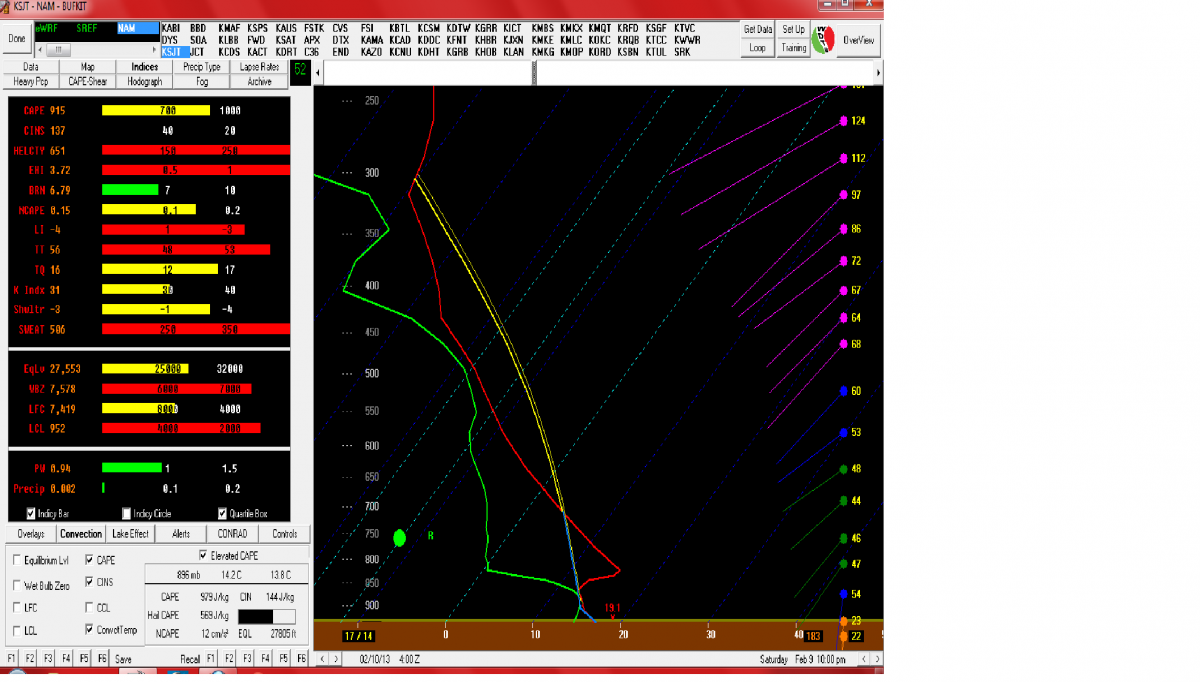Click the WDTB round logo icon
The width and height of the screenshot is (1200, 682).
click(x=824, y=40)
